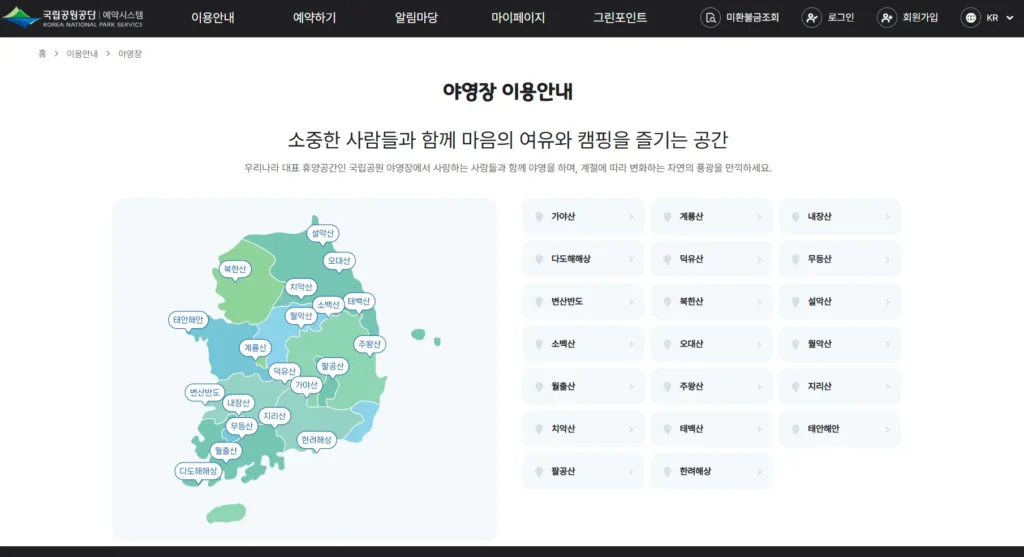Click the arrow on the 설악산 row

tap(887, 302)
